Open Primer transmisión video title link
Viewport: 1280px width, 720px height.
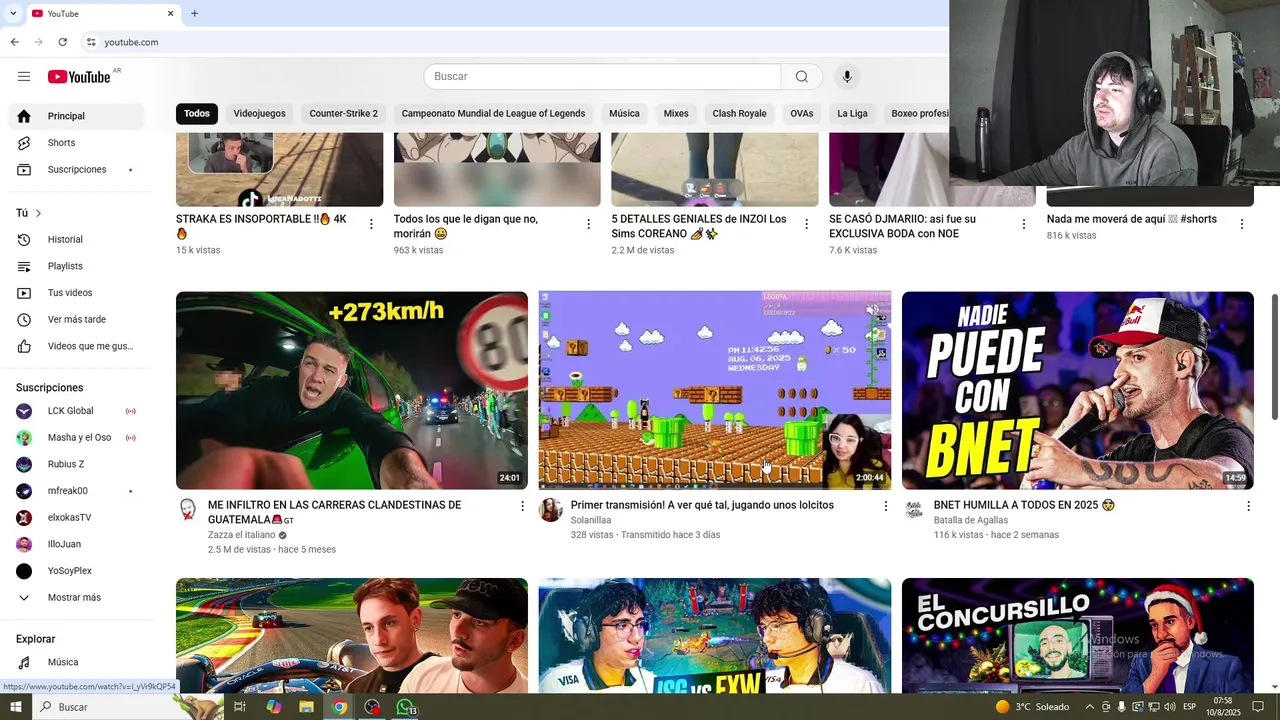[x=702, y=505]
